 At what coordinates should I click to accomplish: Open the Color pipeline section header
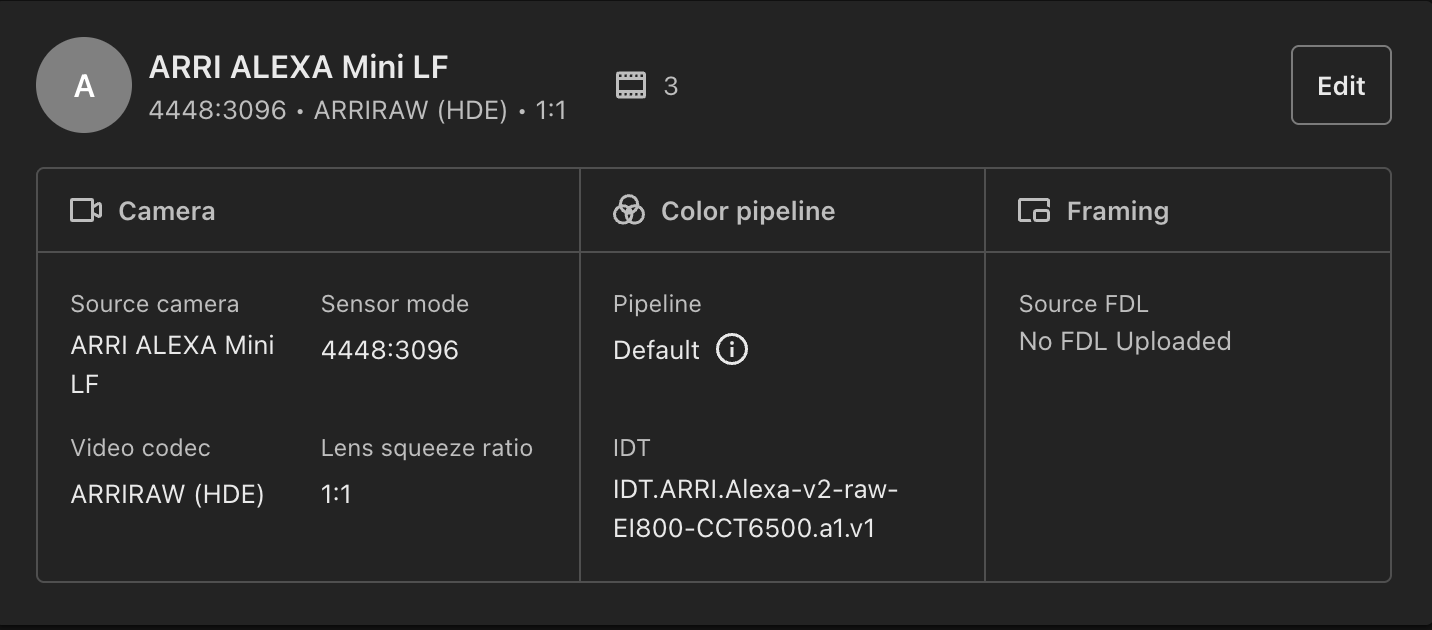pyautogui.click(x=782, y=210)
